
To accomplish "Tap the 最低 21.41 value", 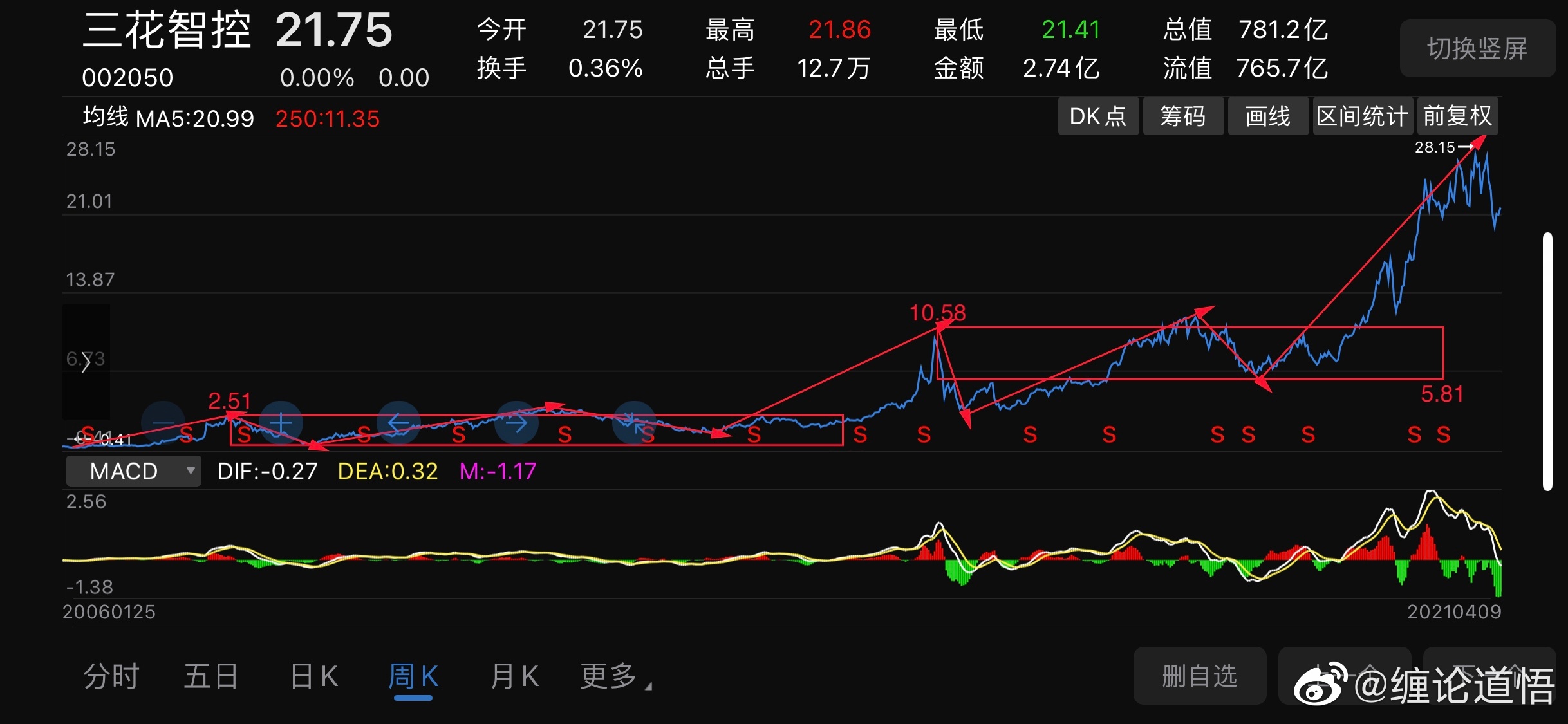I will (x=1070, y=30).
